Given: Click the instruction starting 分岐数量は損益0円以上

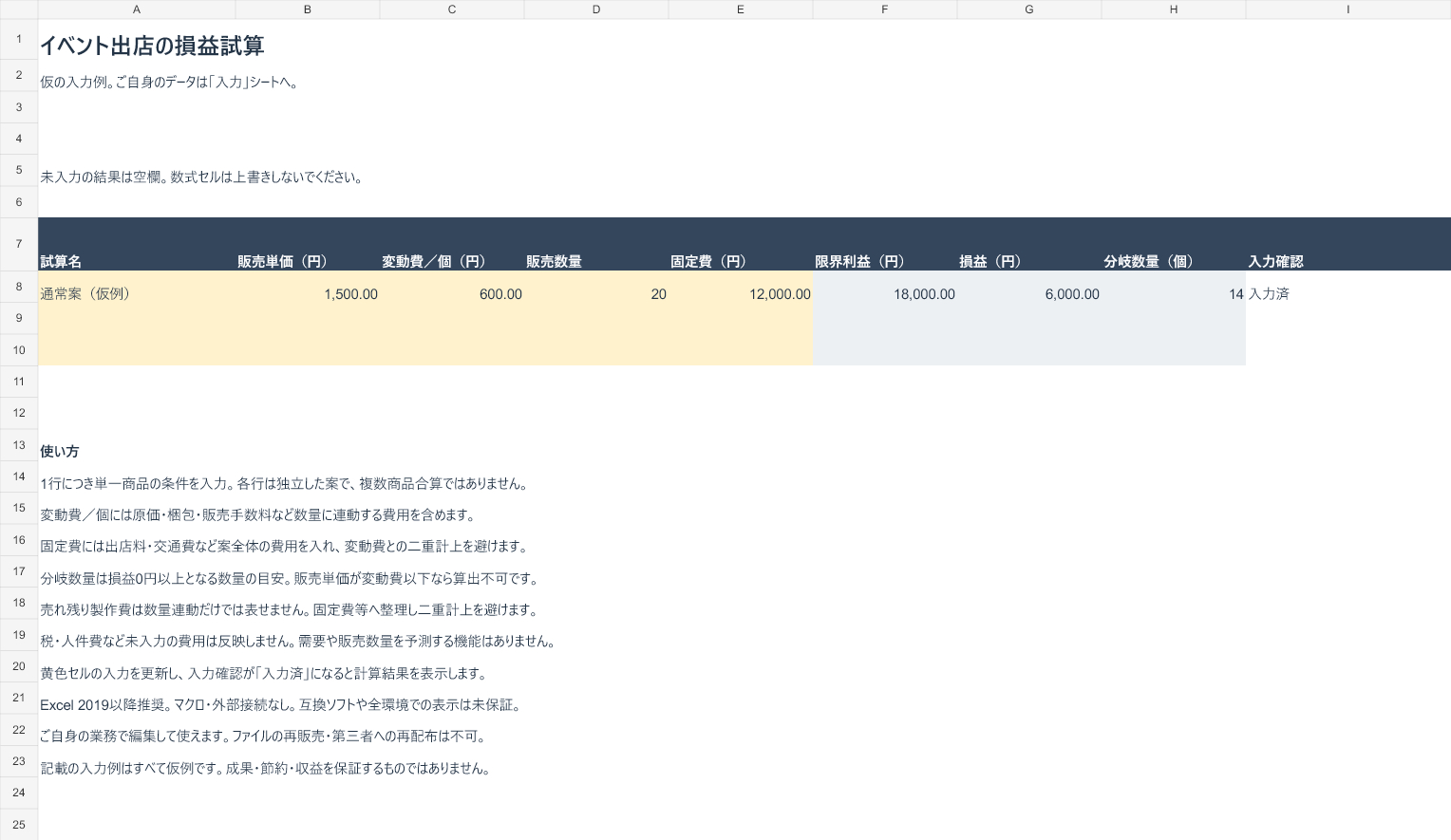Looking at the screenshot, I should pos(291,579).
